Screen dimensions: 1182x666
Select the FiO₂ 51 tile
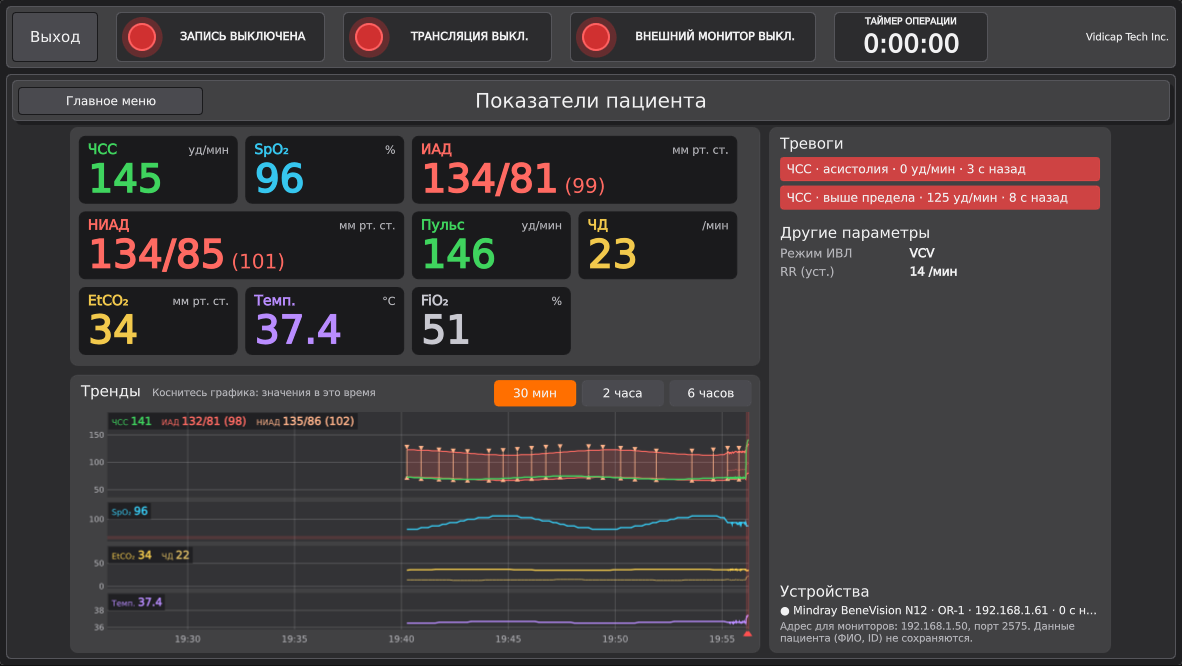coord(491,321)
